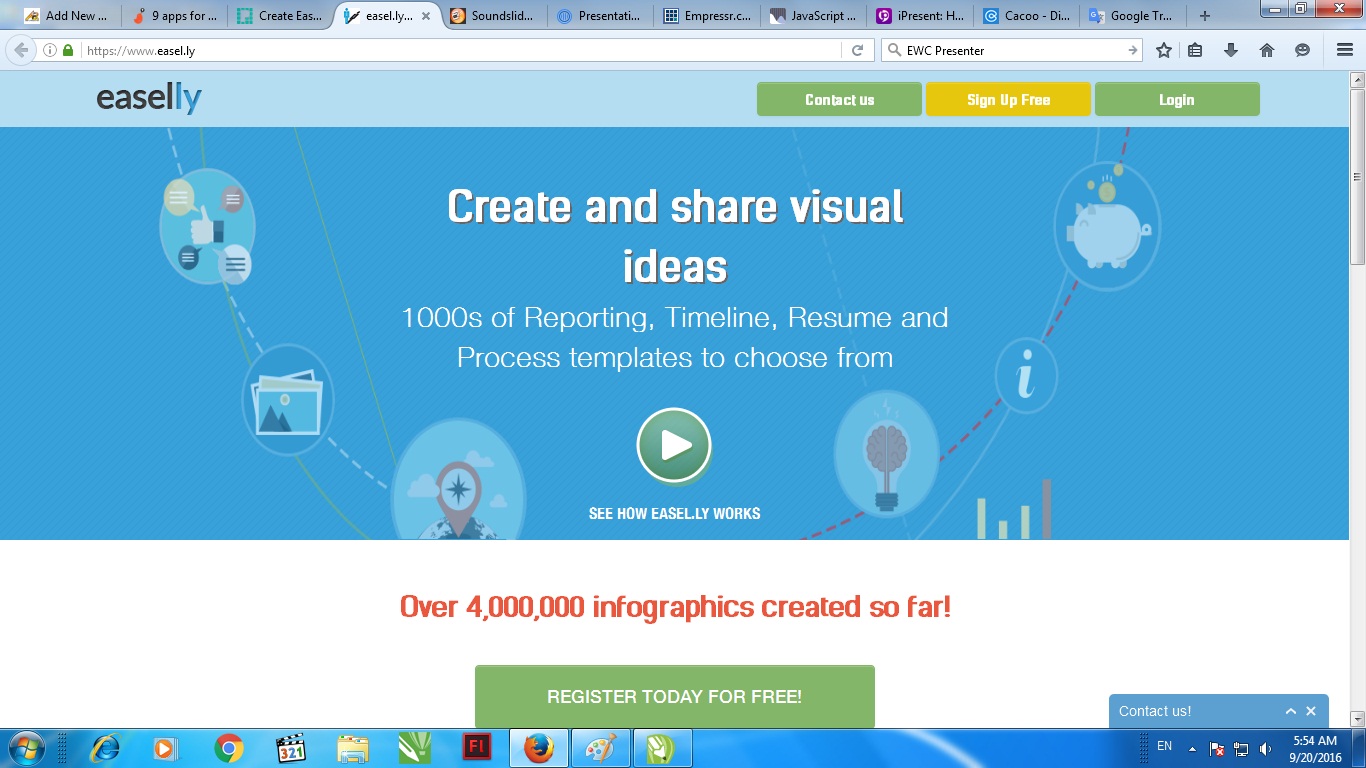Open a new browser tab
1366x768 pixels.
(x=1205, y=16)
